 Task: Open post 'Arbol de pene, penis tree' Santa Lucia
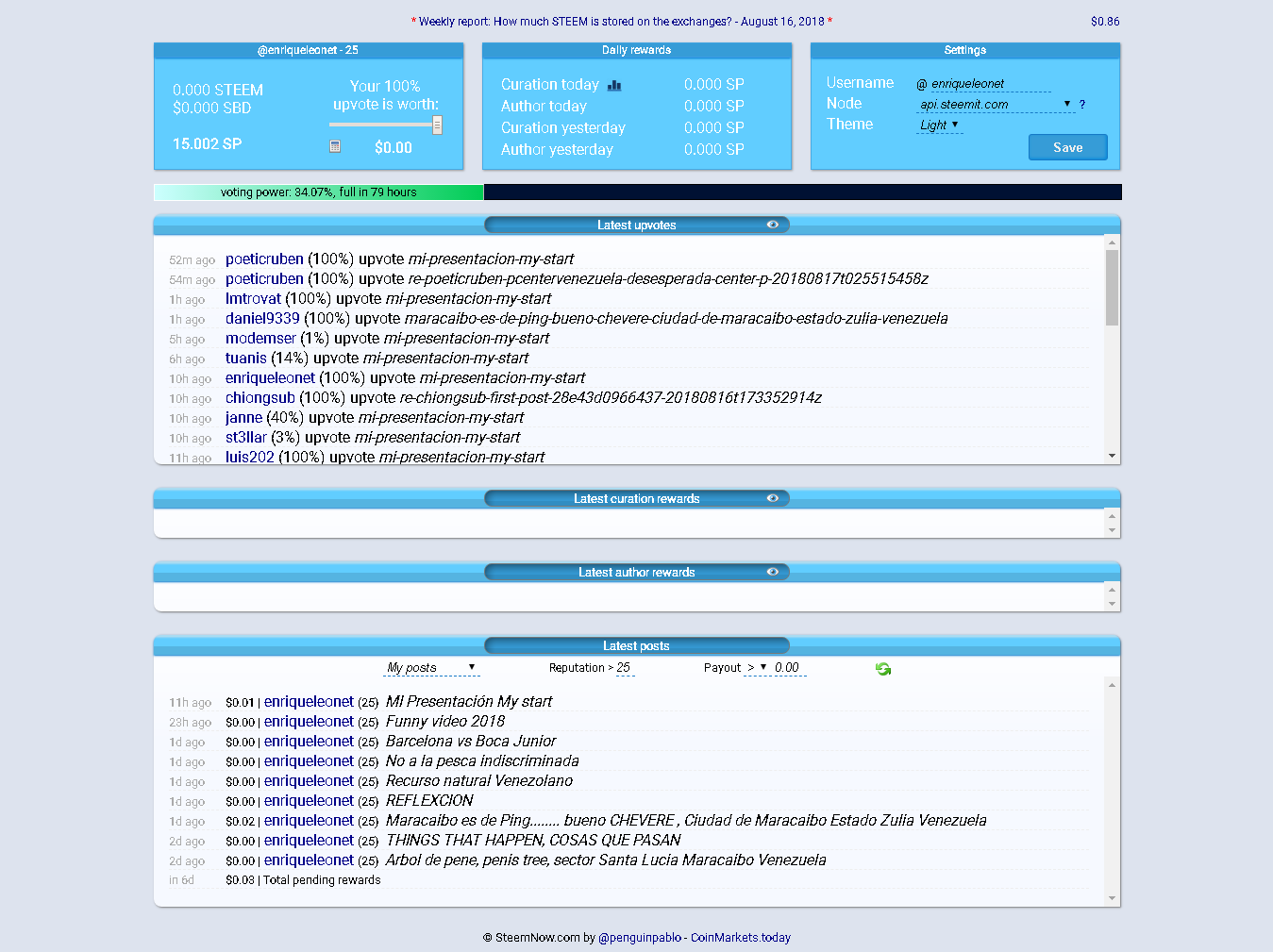[605, 860]
